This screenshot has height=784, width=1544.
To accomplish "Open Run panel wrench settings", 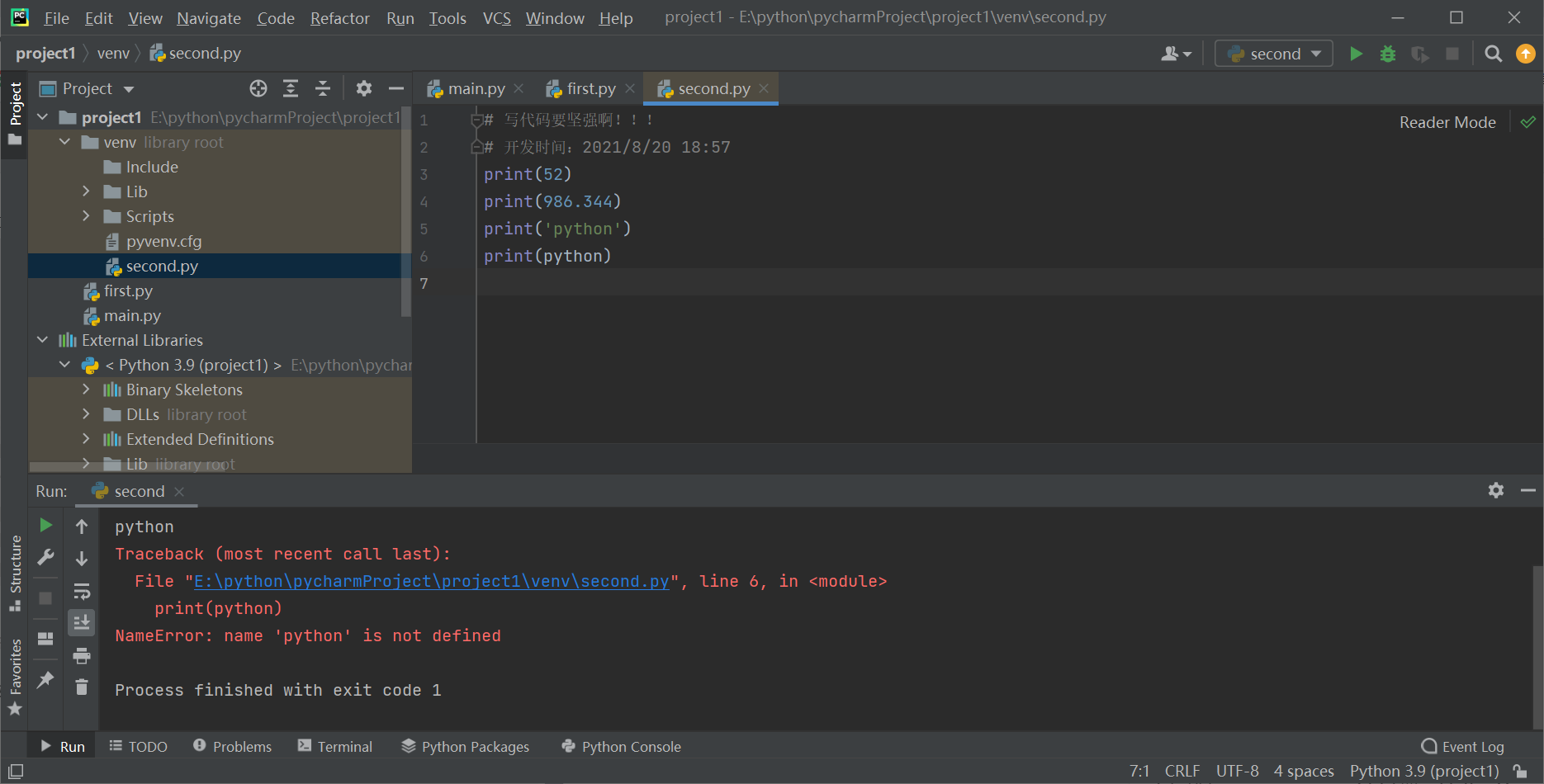I will click(46, 558).
